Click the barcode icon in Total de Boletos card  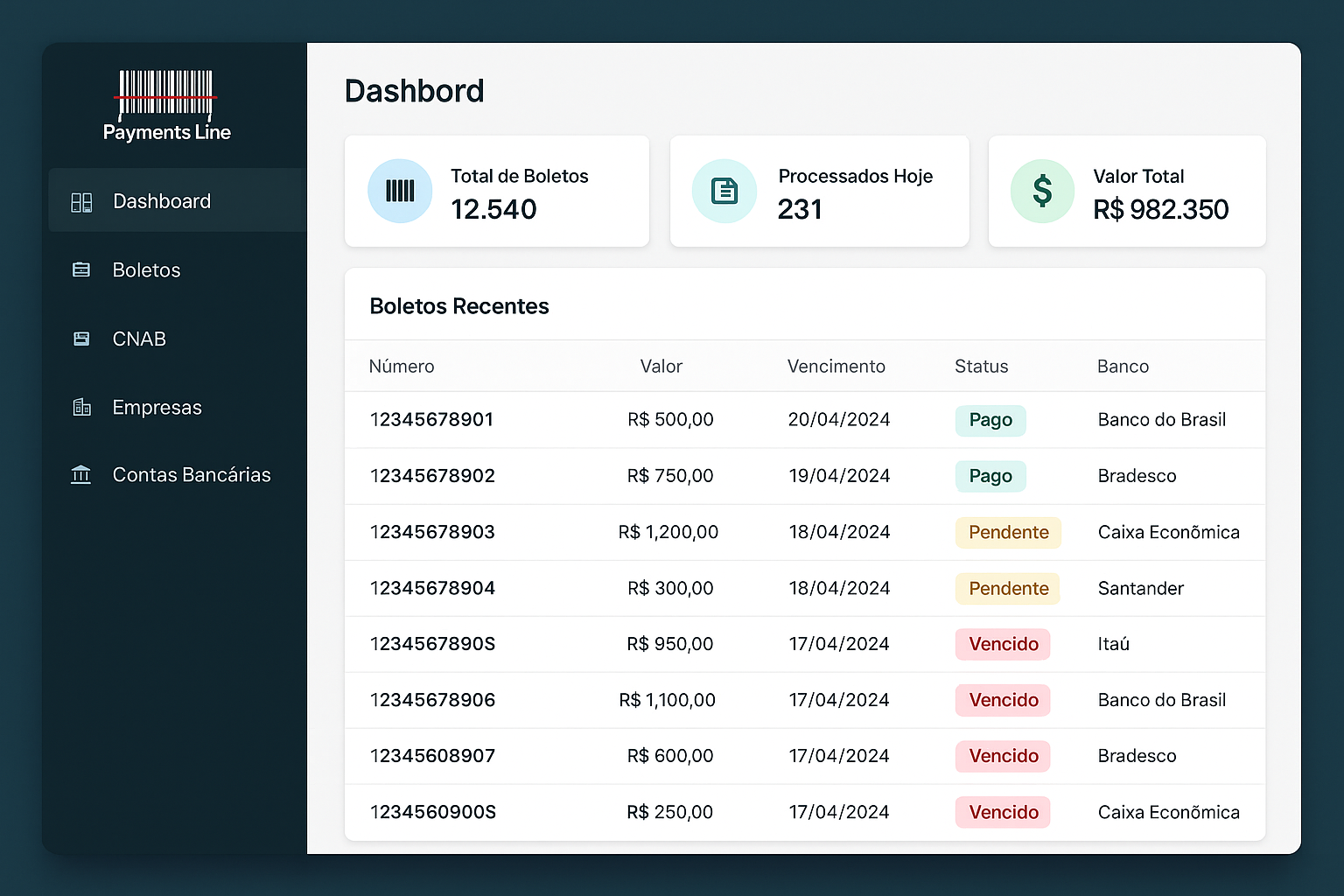pos(400,191)
